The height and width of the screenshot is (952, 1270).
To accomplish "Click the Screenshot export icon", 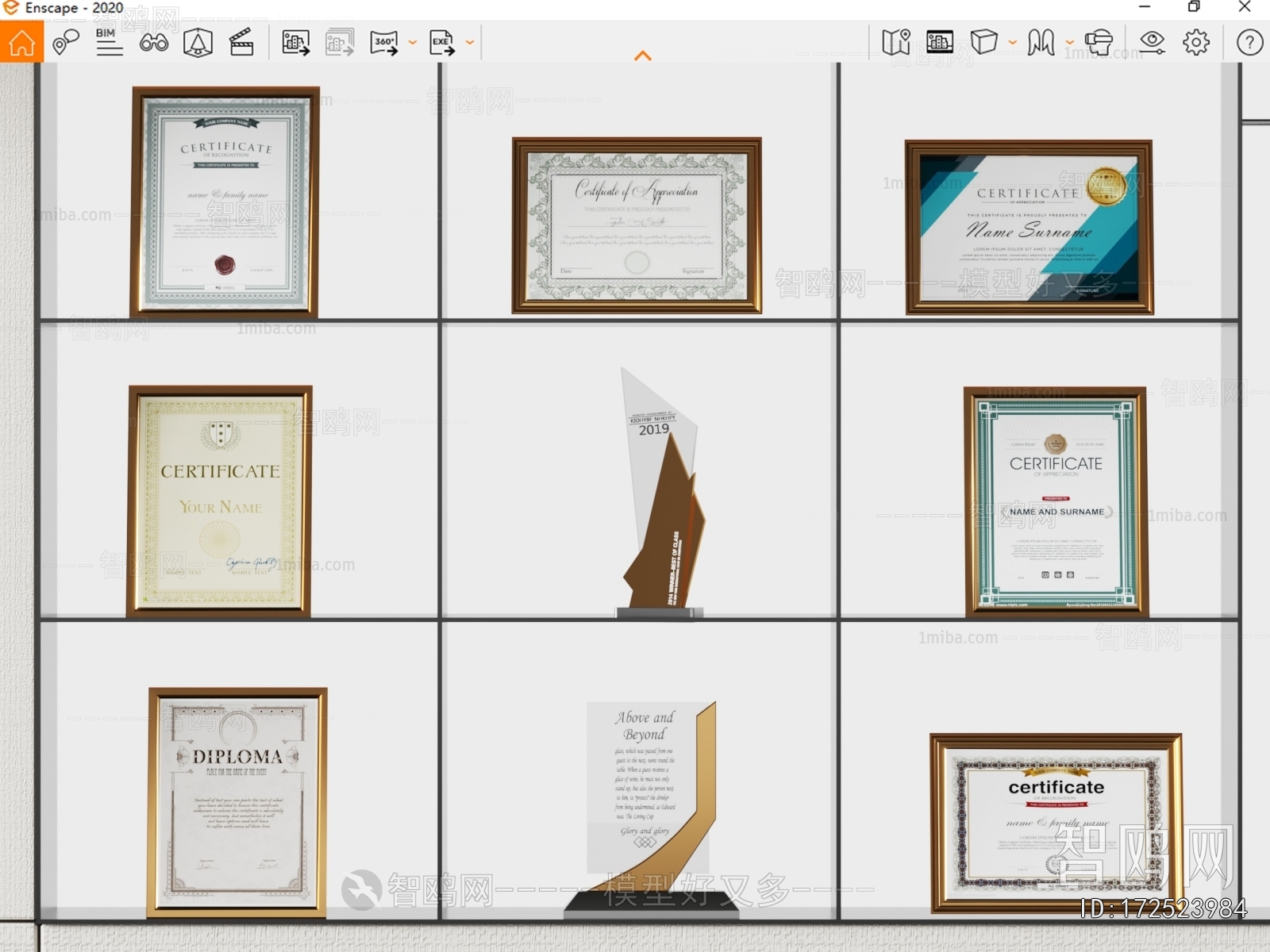I will point(296,42).
